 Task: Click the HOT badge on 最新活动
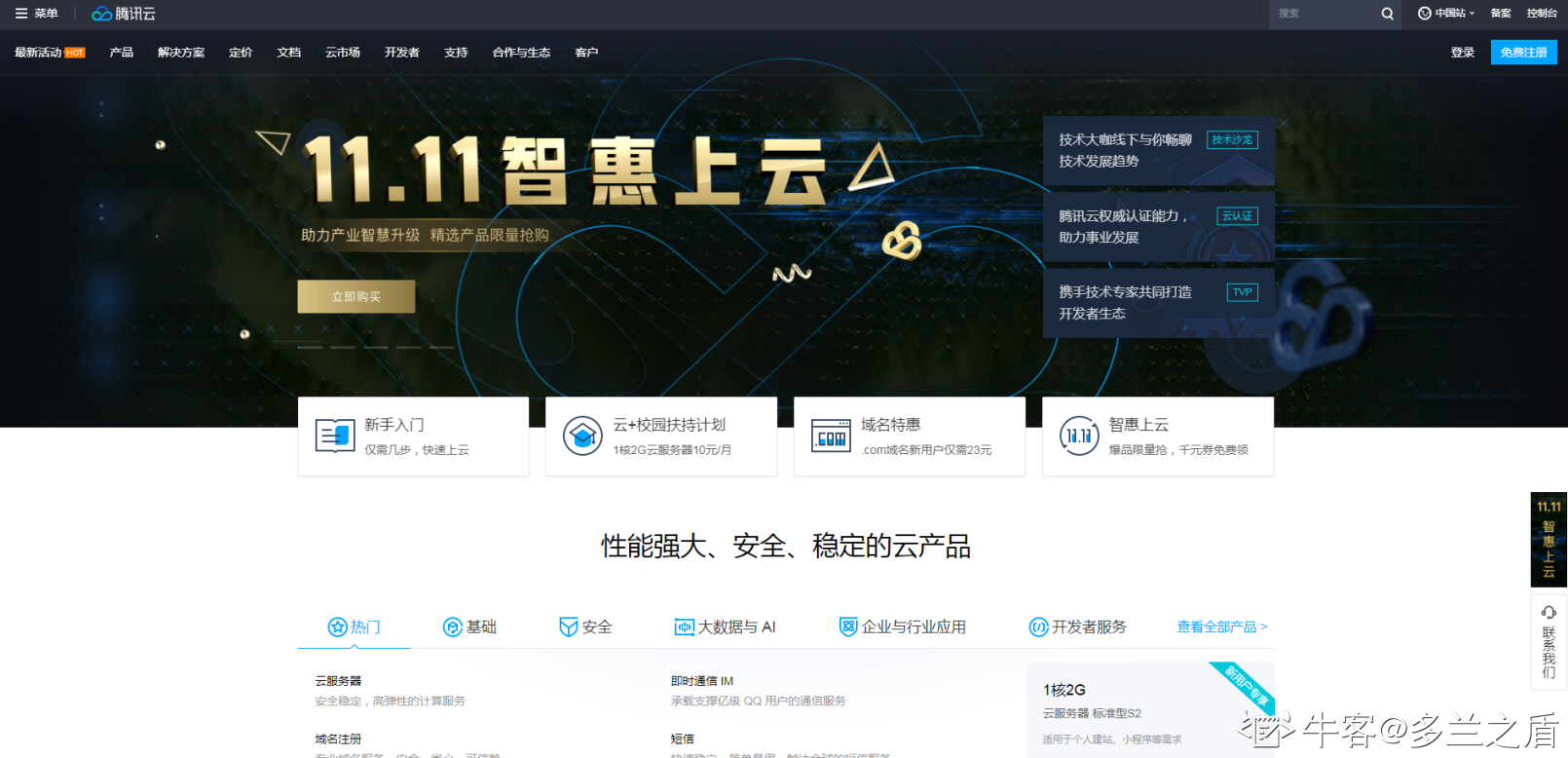[x=75, y=53]
